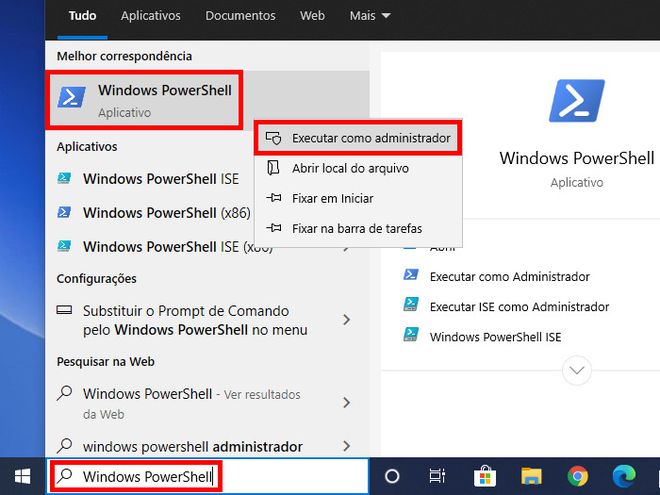Viewport: 660px width, 495px height.
Task: Expand the Substituir o Prompt de Comando arrow
Action: point(346,320)
